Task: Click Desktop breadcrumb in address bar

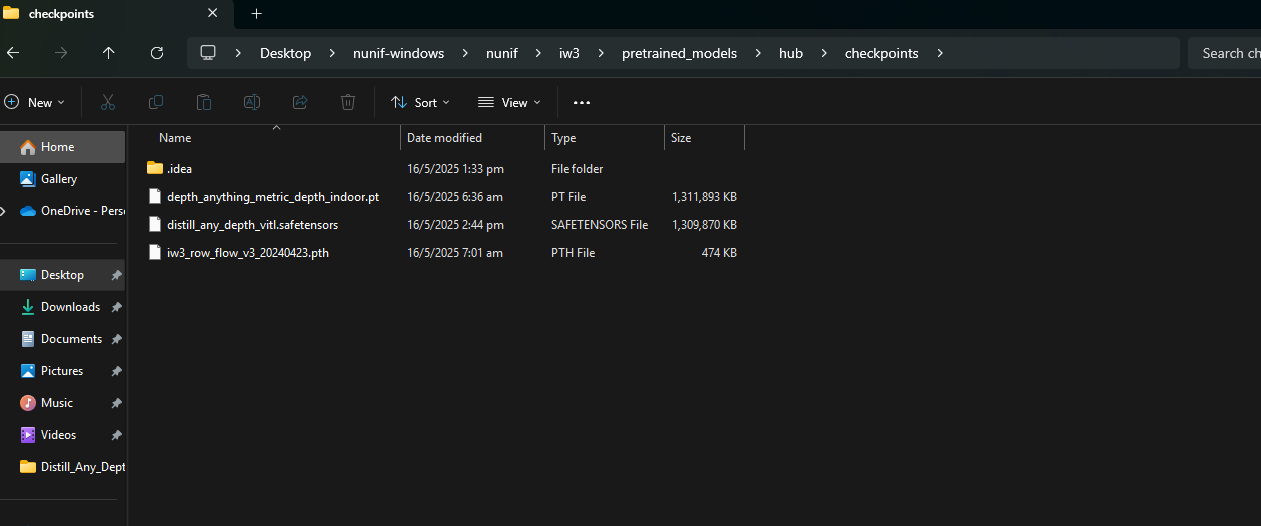Action: [x=285, y=53]
